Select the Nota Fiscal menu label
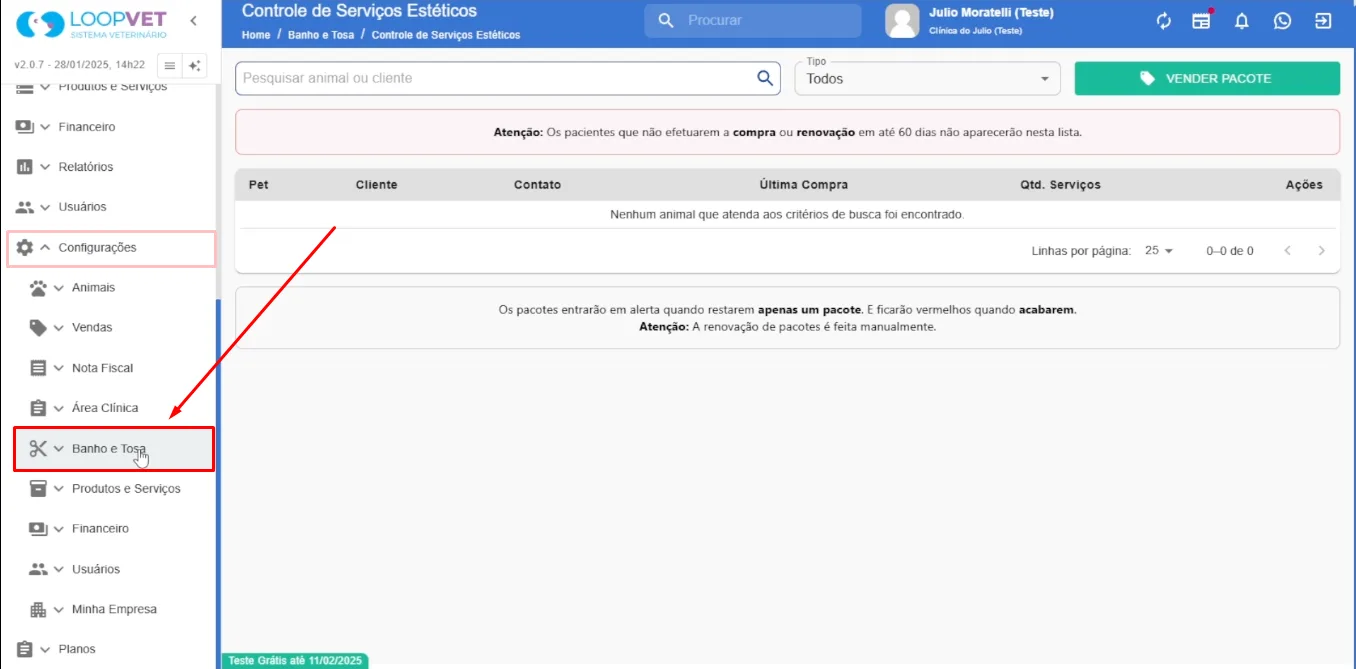The height and width of the screenshot is (669, 1356). (x=102, y=368)
